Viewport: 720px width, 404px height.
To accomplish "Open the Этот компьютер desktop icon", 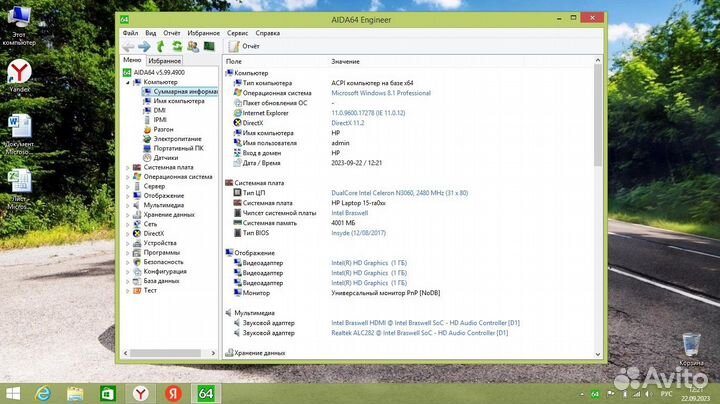I will 19,25.
